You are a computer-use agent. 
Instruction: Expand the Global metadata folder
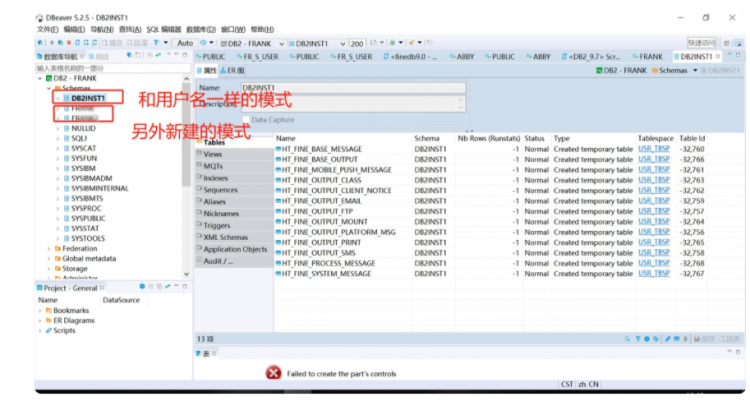click(x=49, y=259)
